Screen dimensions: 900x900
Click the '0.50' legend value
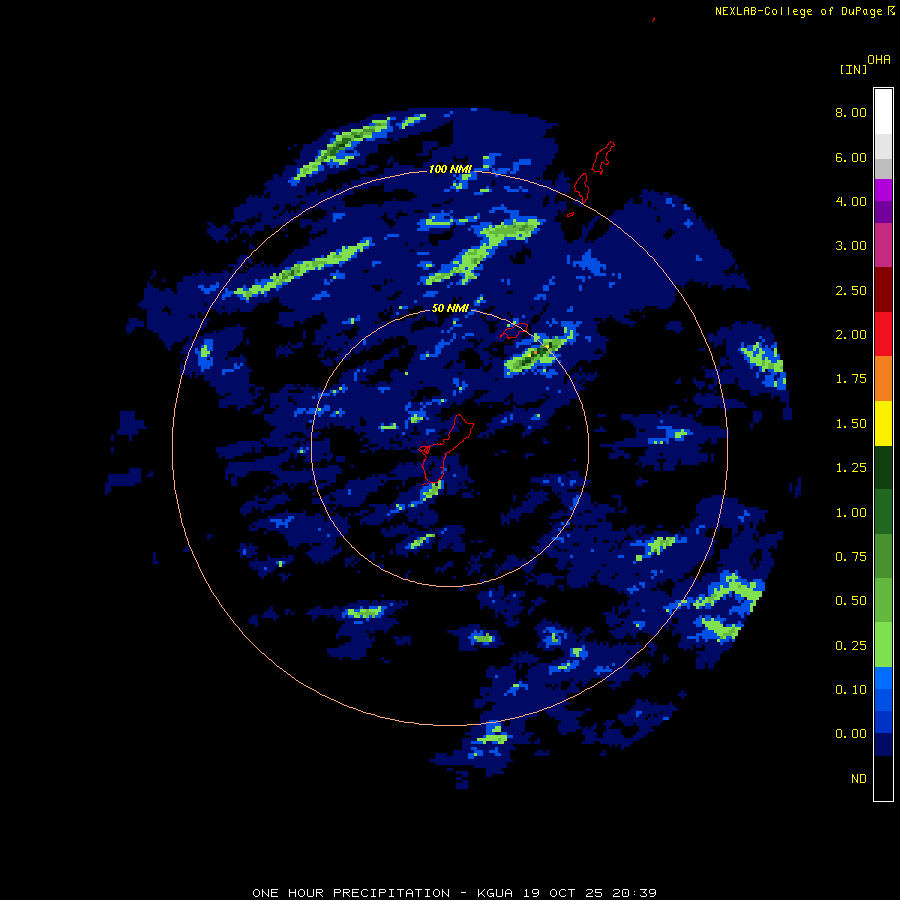851,601
